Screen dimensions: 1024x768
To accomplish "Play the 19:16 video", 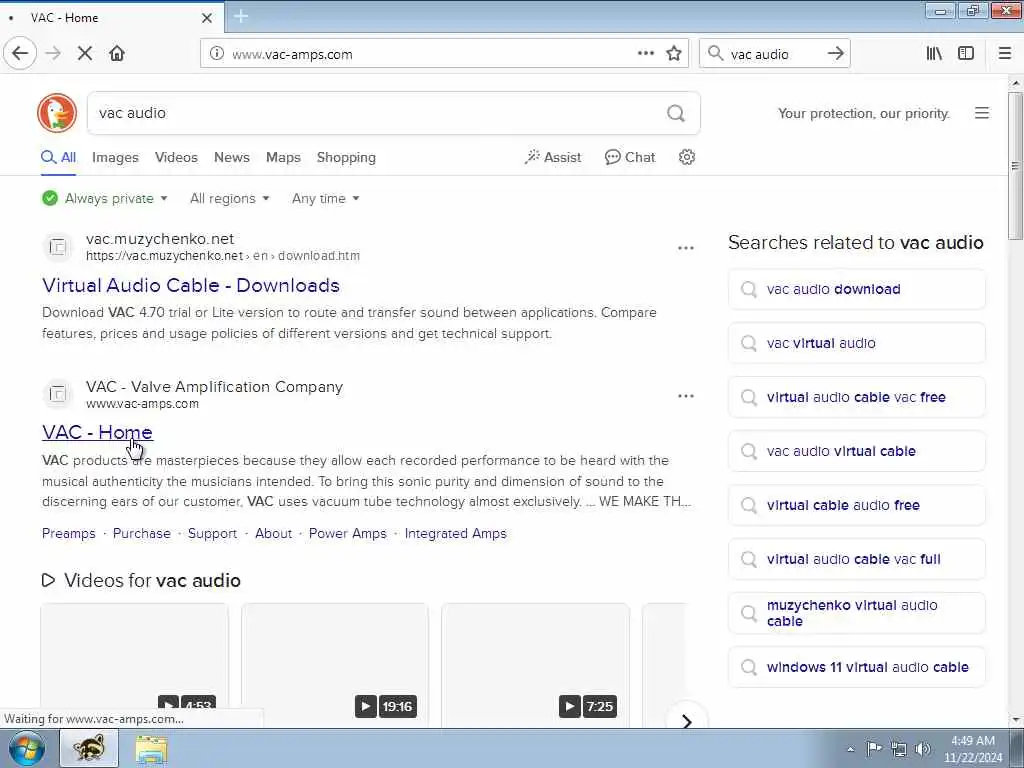I will [334, 665].
